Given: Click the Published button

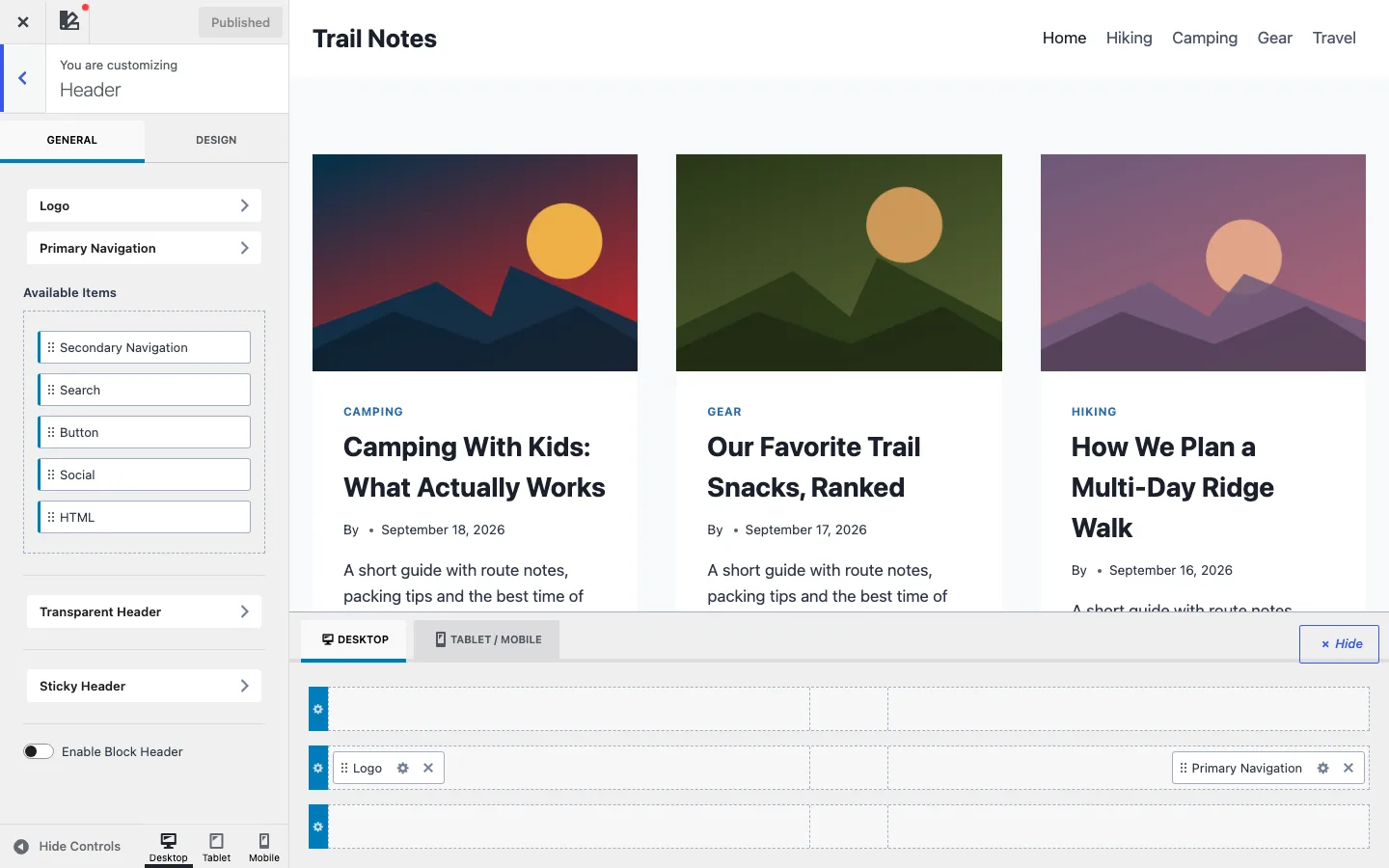Looking at the screenshot, I should click(x=240, y=22).
